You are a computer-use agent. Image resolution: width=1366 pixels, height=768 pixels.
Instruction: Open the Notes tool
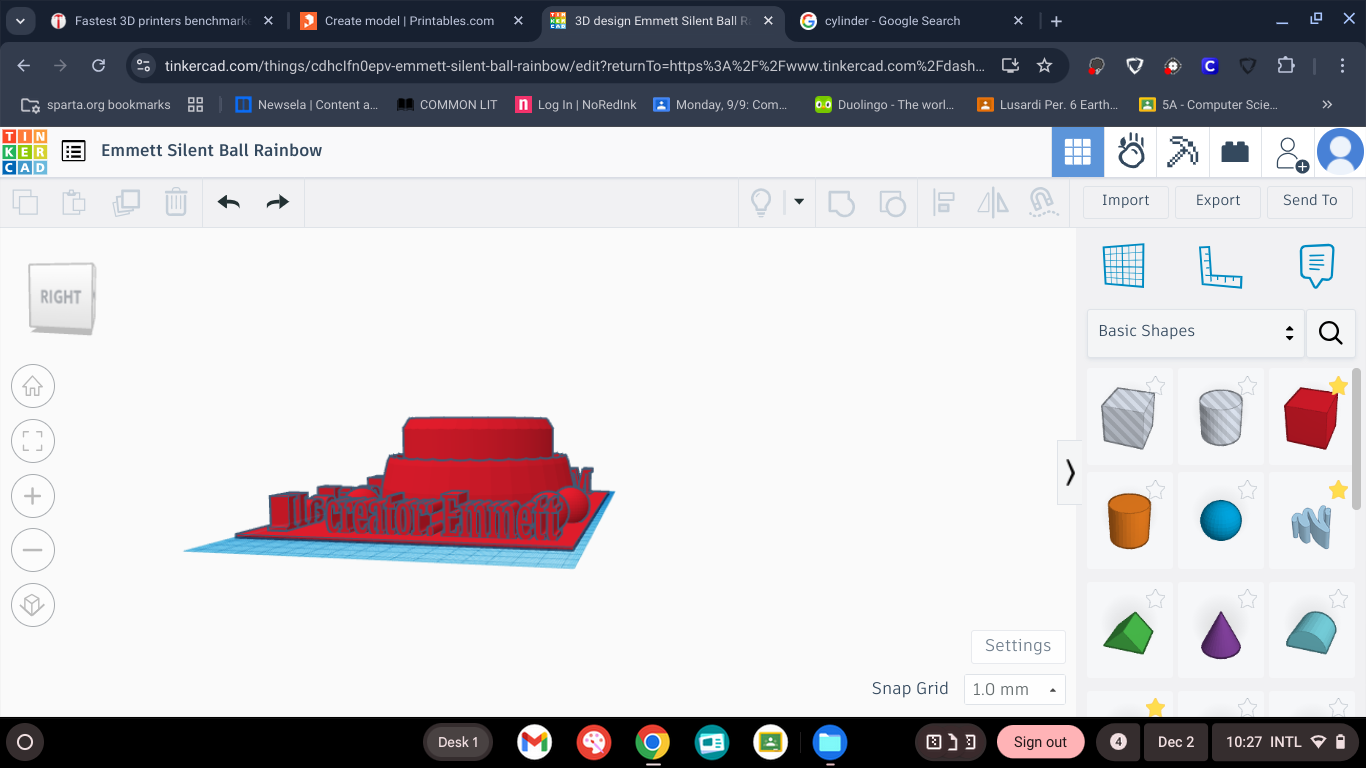click(1316, 266)
